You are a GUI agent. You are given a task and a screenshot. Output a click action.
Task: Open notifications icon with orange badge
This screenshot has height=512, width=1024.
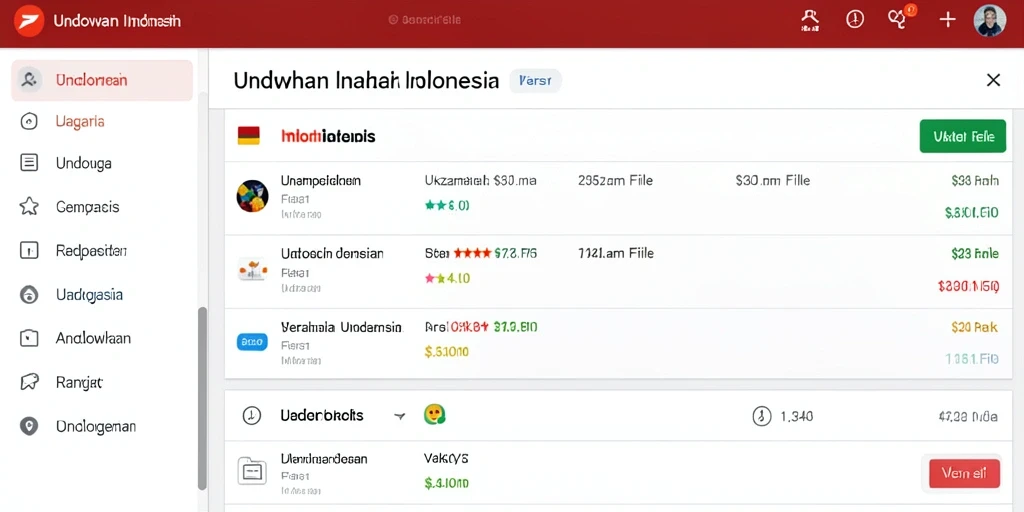pyautogui.click(x=901, y=18)
